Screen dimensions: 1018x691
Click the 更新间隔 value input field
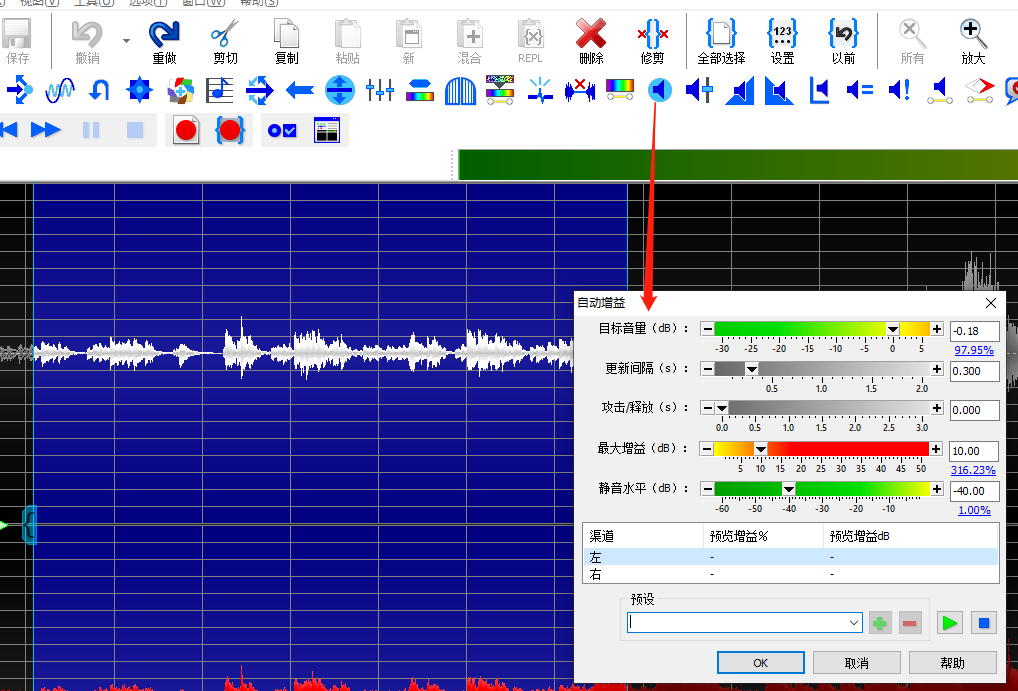click(974, 371)
